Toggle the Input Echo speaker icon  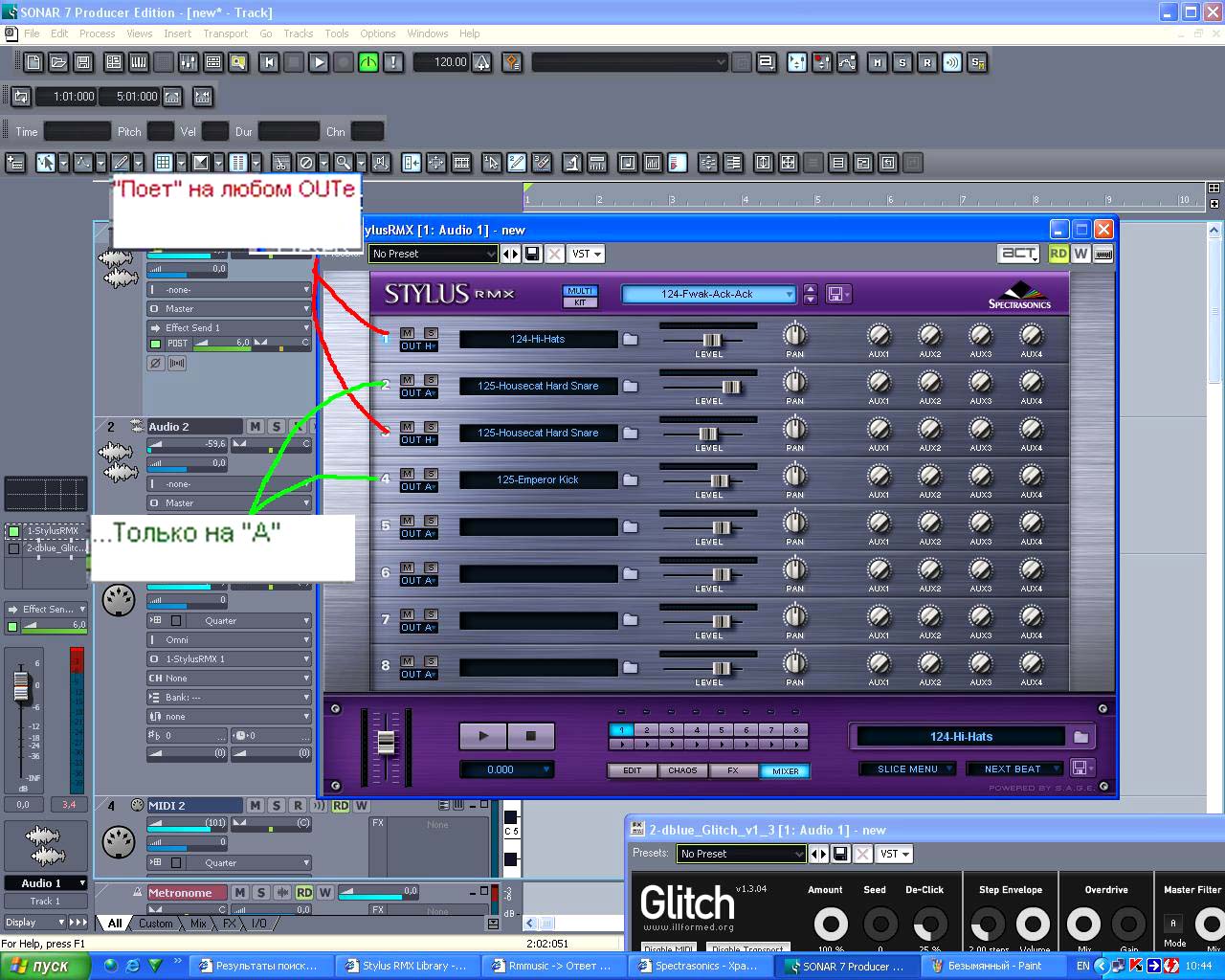click(x=951, y=62)
